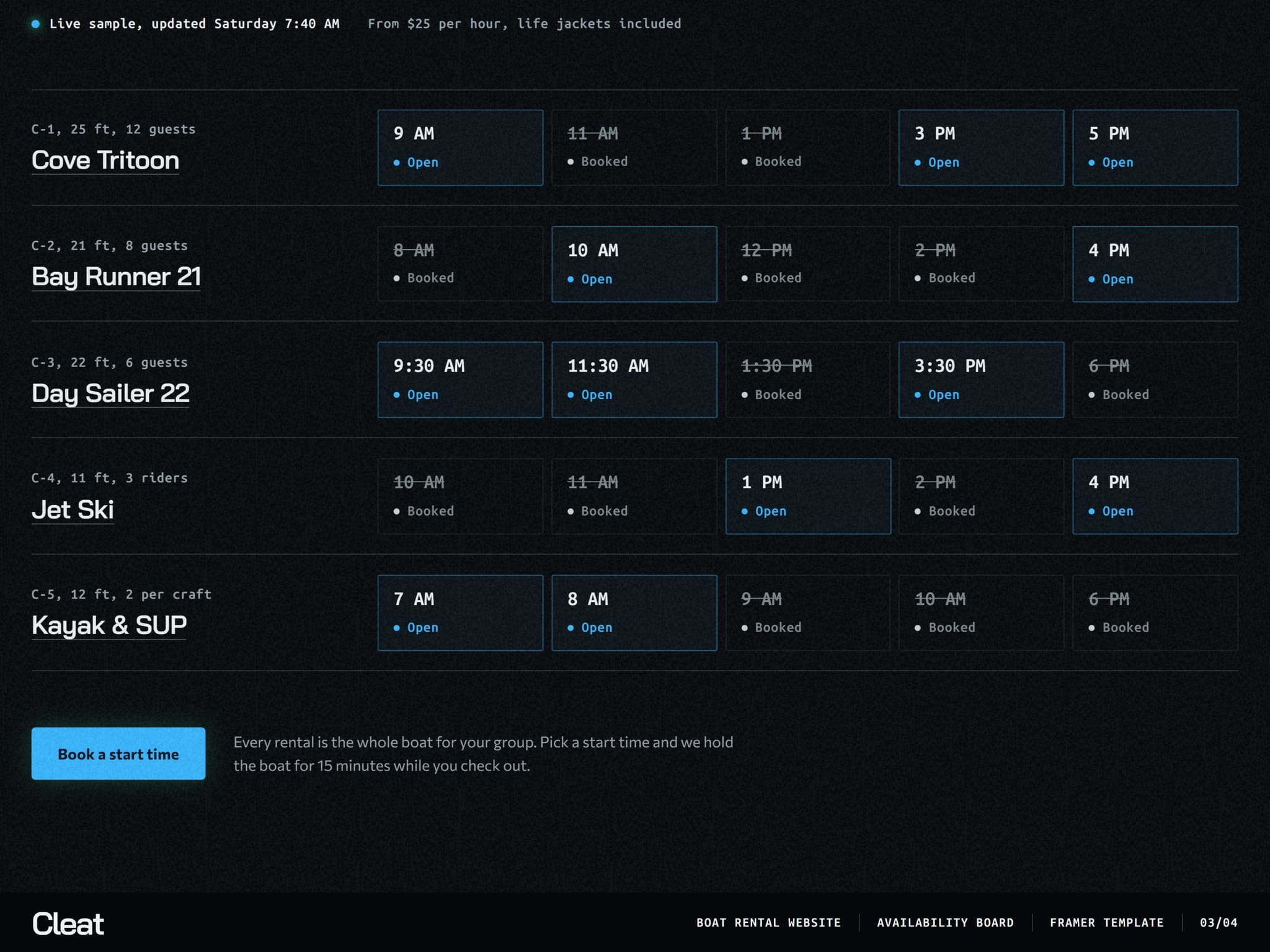Click the Cleat logo in footer

click(x=68, y=923)
